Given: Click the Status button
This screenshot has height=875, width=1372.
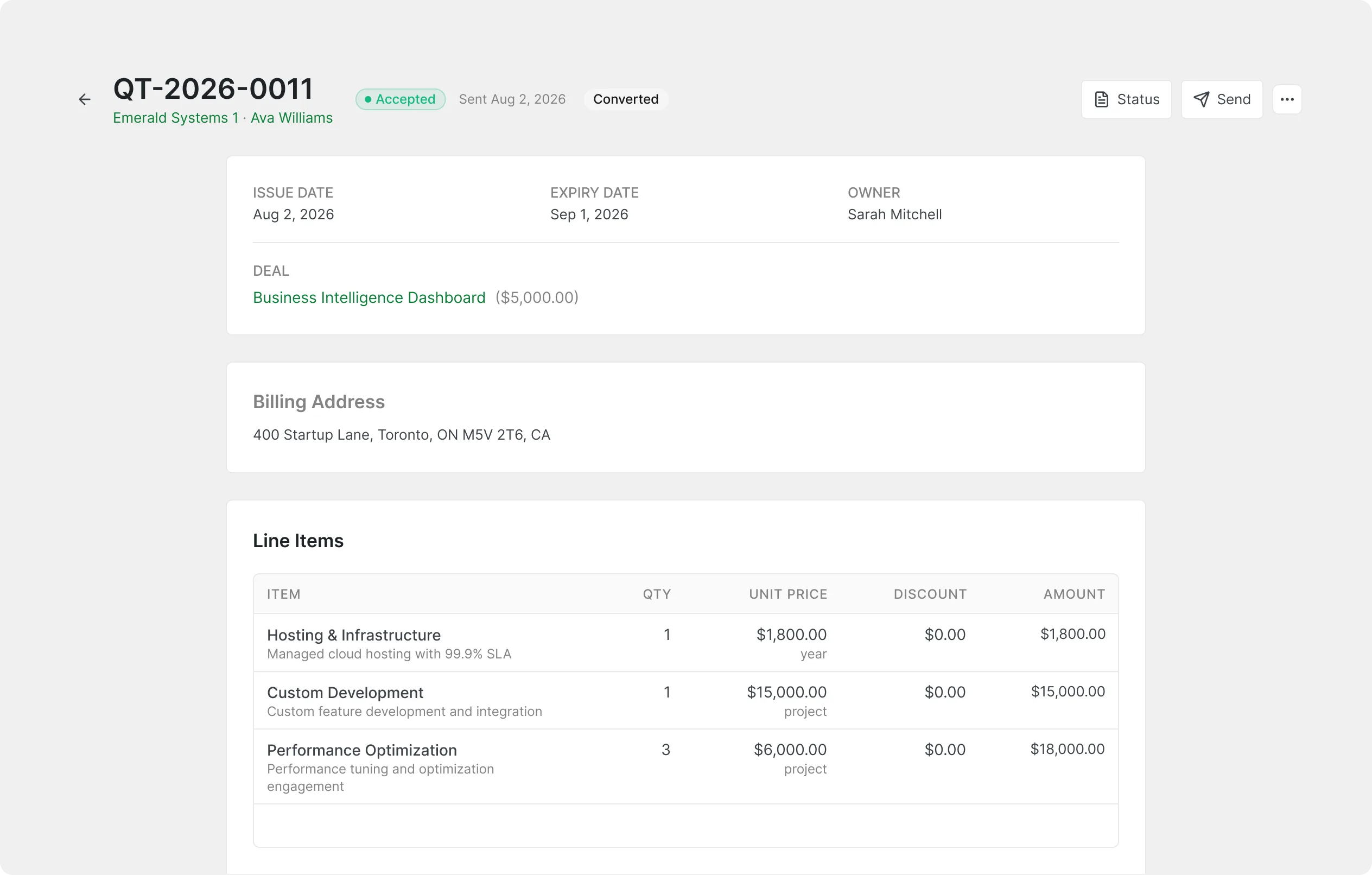Looking at the screenshot, I should point(1127,99).
